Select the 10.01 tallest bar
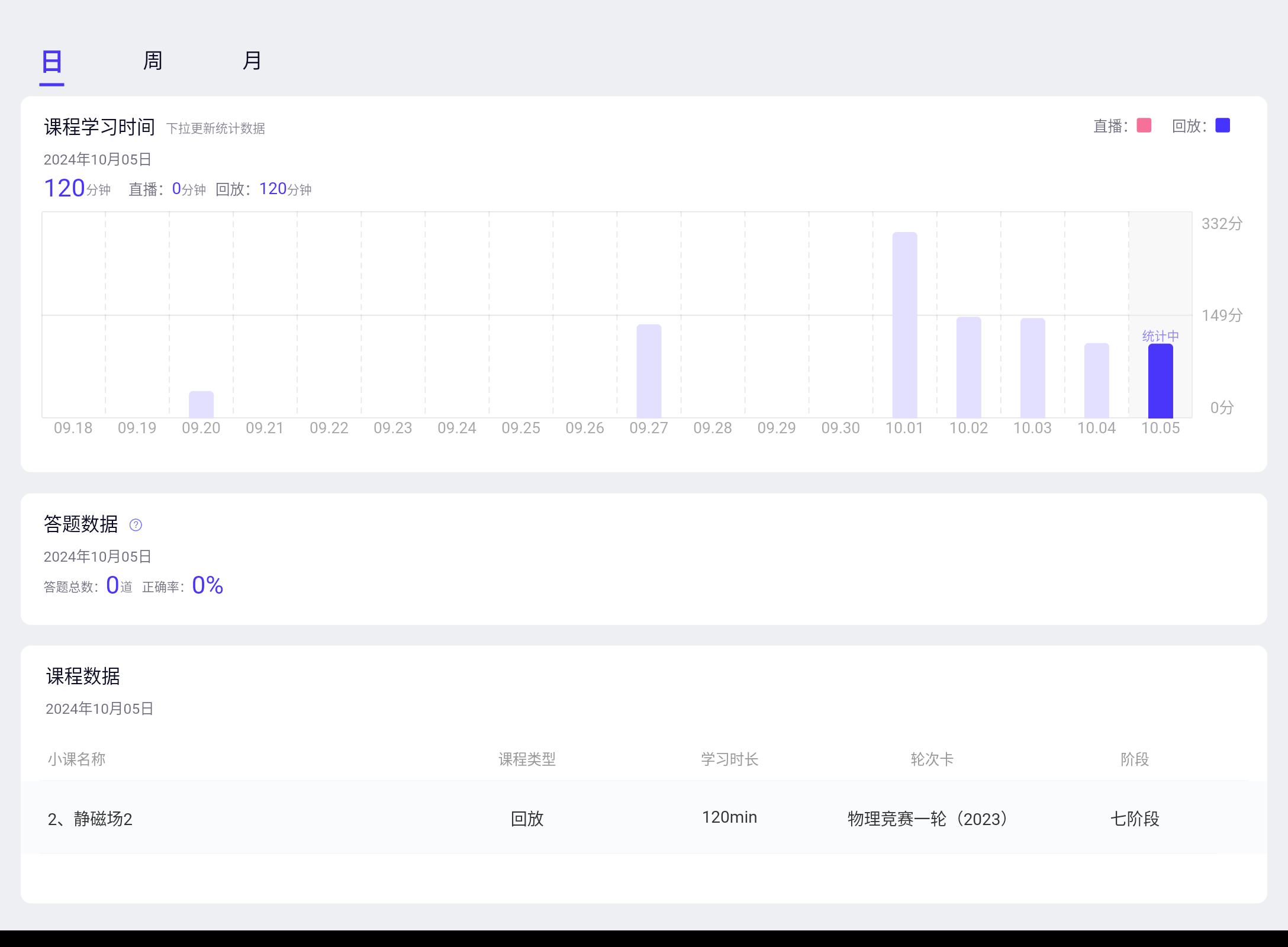1288x947 pixels. point(905,325)
